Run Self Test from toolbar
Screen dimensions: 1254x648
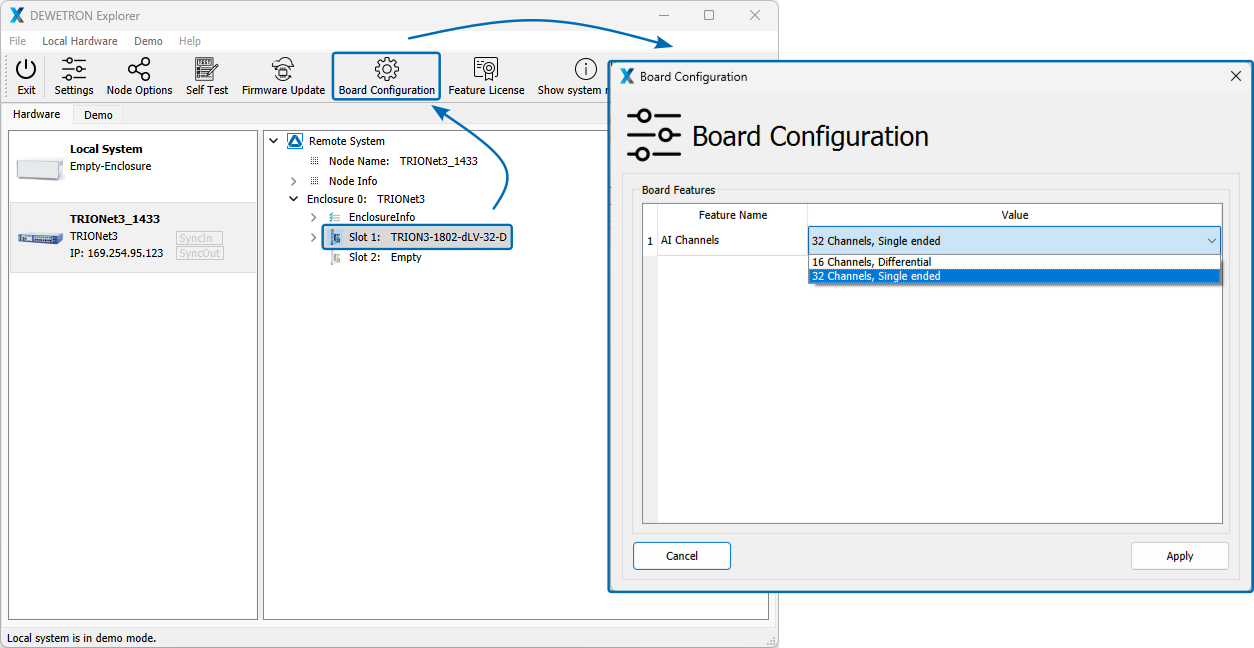click(207, 77)
